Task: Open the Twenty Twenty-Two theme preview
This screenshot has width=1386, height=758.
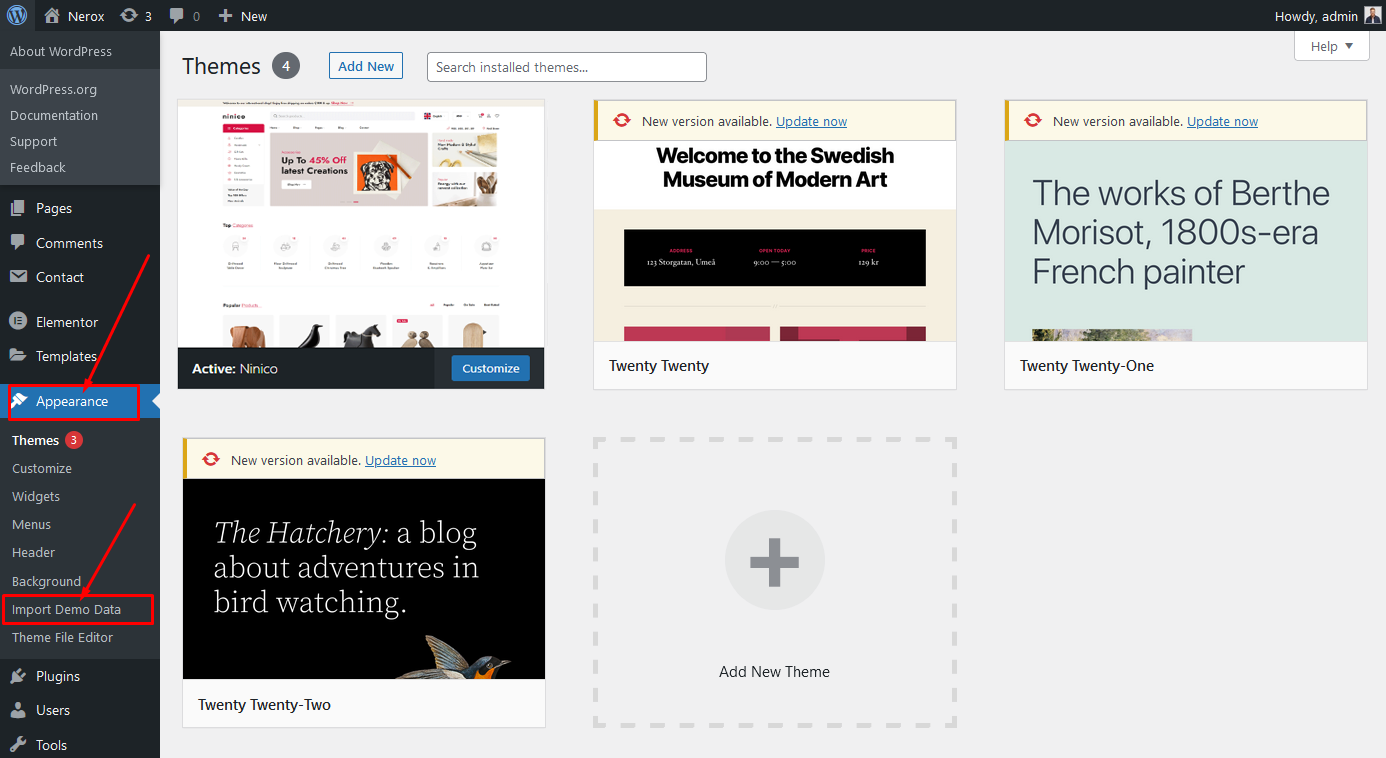Action: (x=364, y=579)
